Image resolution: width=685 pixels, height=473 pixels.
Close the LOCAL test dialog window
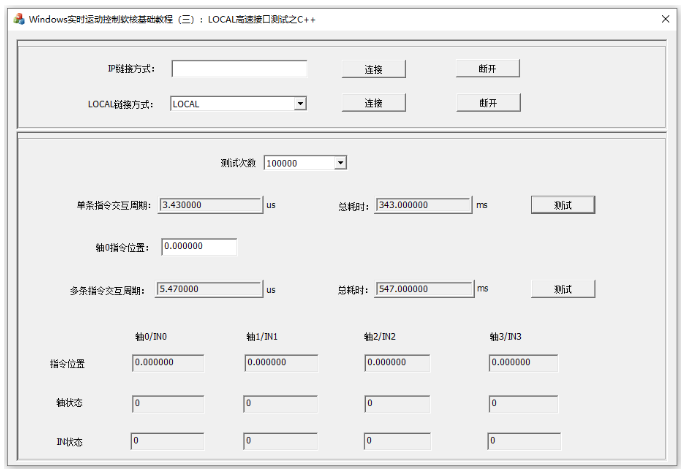coord(665,19)
